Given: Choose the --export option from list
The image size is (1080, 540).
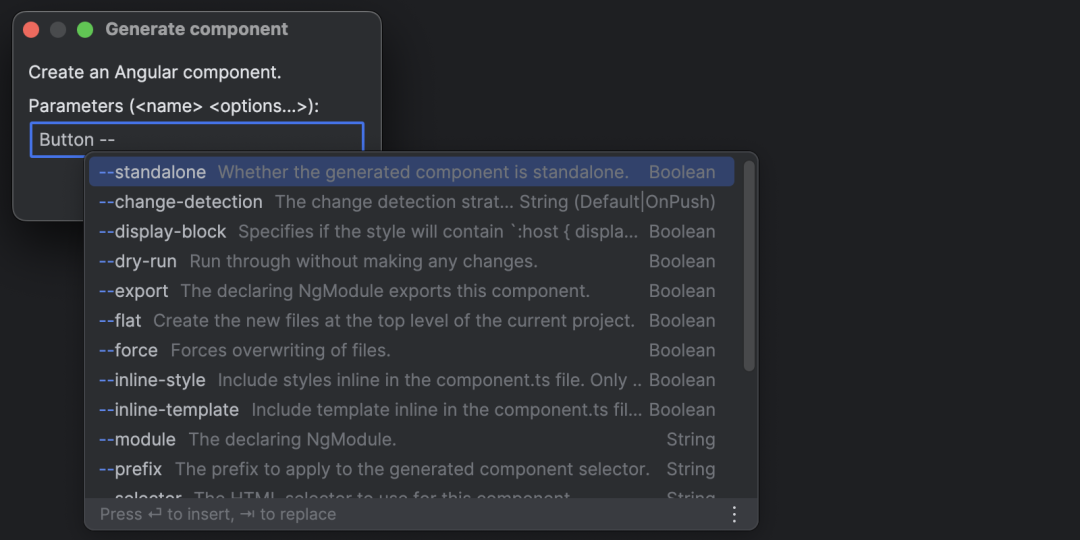Looking at the screenshot, I should coord(134,291).
